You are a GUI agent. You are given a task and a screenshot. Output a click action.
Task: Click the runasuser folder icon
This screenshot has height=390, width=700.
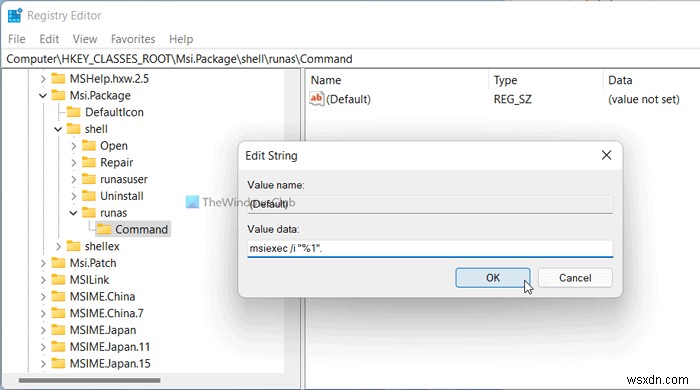point(89,179)
